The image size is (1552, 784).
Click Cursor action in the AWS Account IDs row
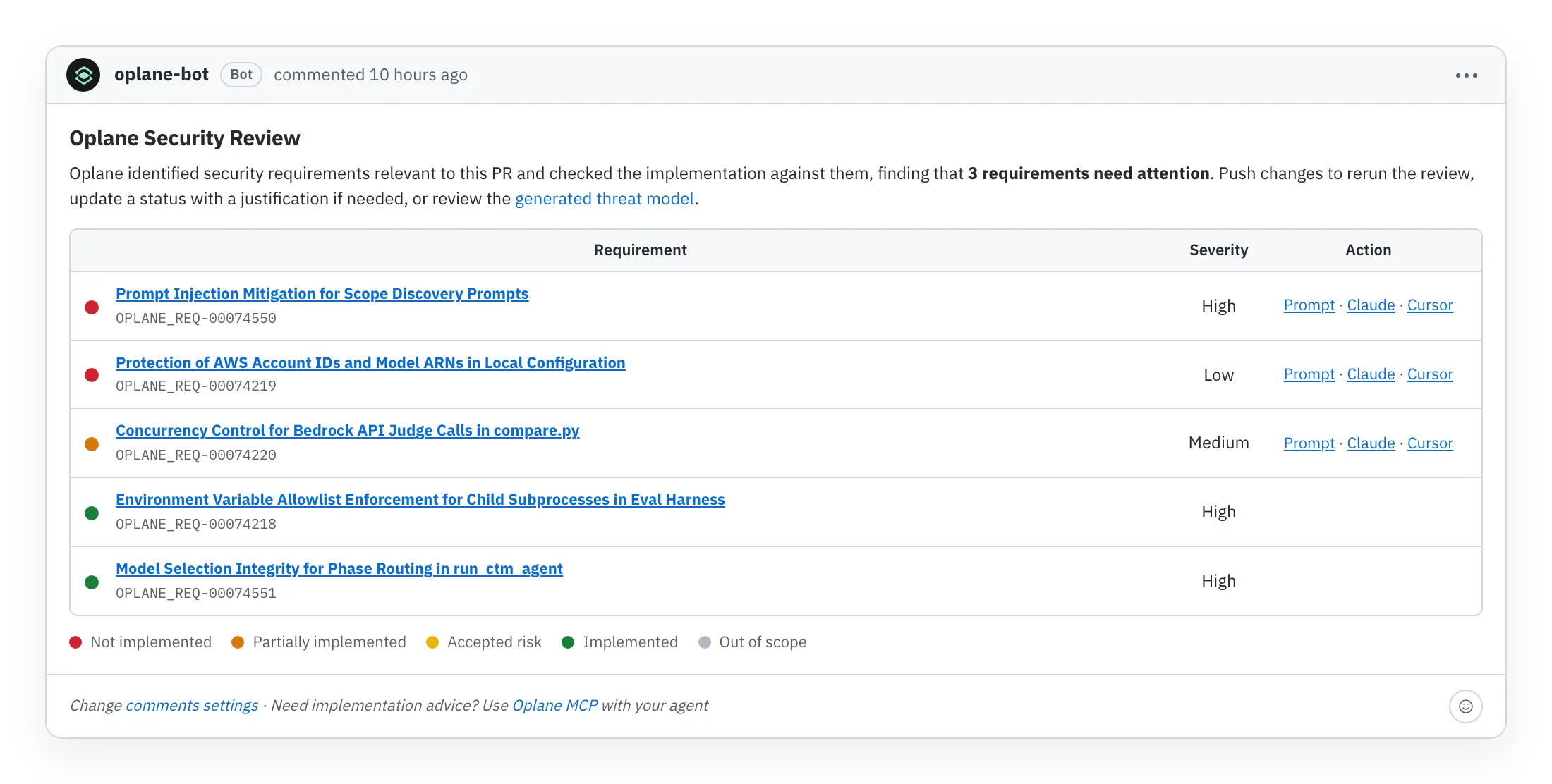1430,374
